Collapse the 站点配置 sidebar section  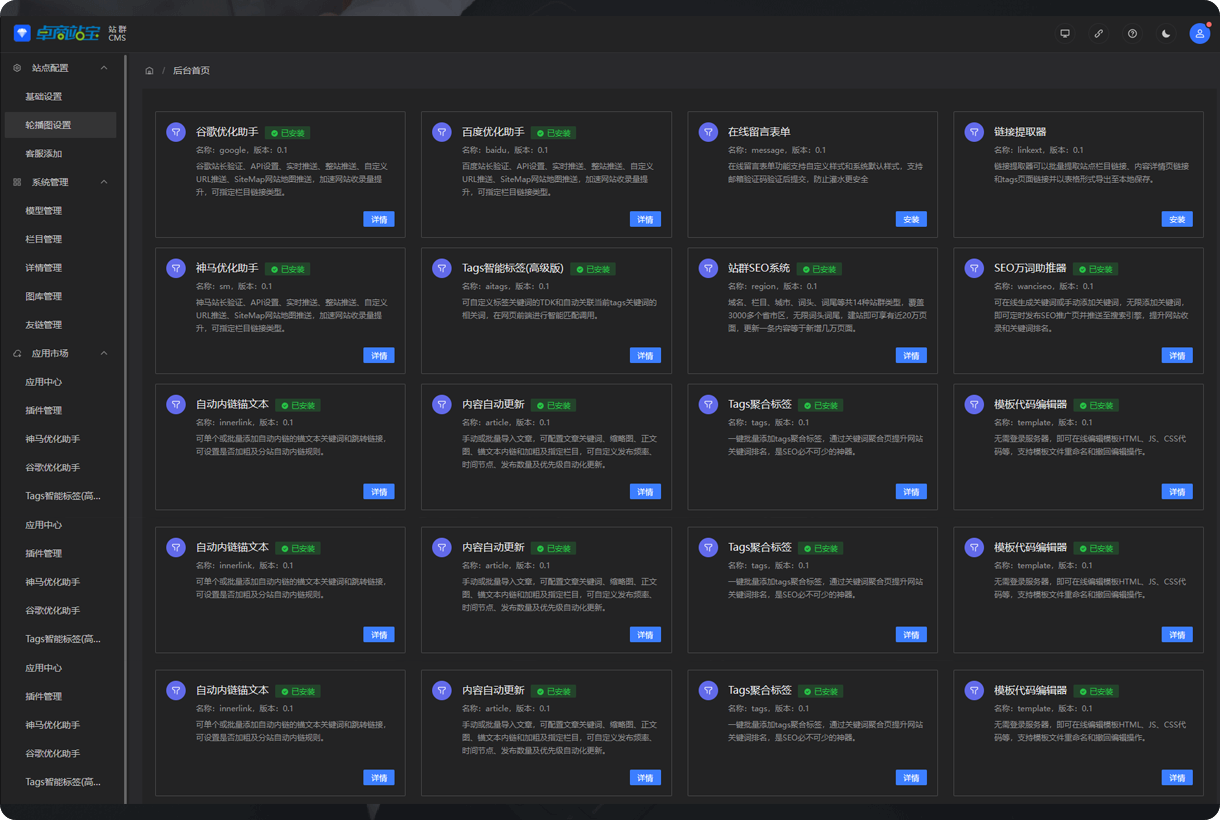pos(104,68)
